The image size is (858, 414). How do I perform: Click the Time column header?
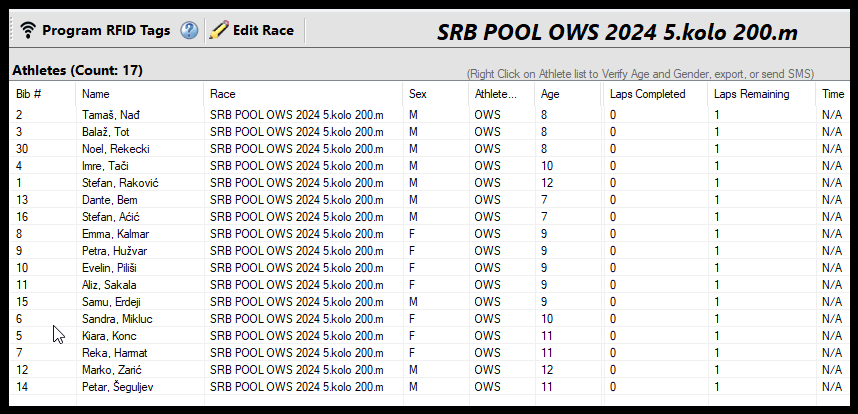[832, 94]
